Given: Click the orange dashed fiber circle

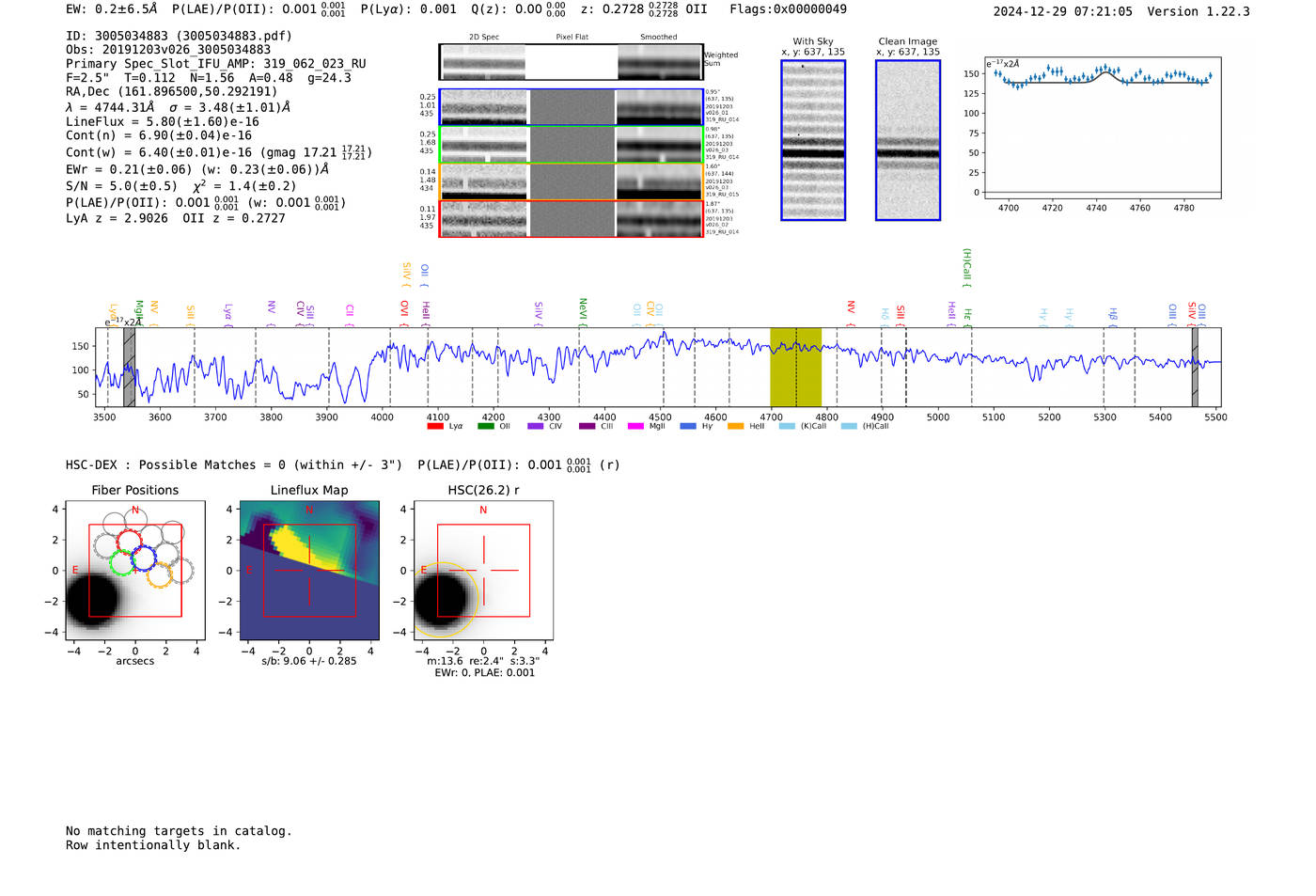Looking at the screenshot, I should pos(160,575).
